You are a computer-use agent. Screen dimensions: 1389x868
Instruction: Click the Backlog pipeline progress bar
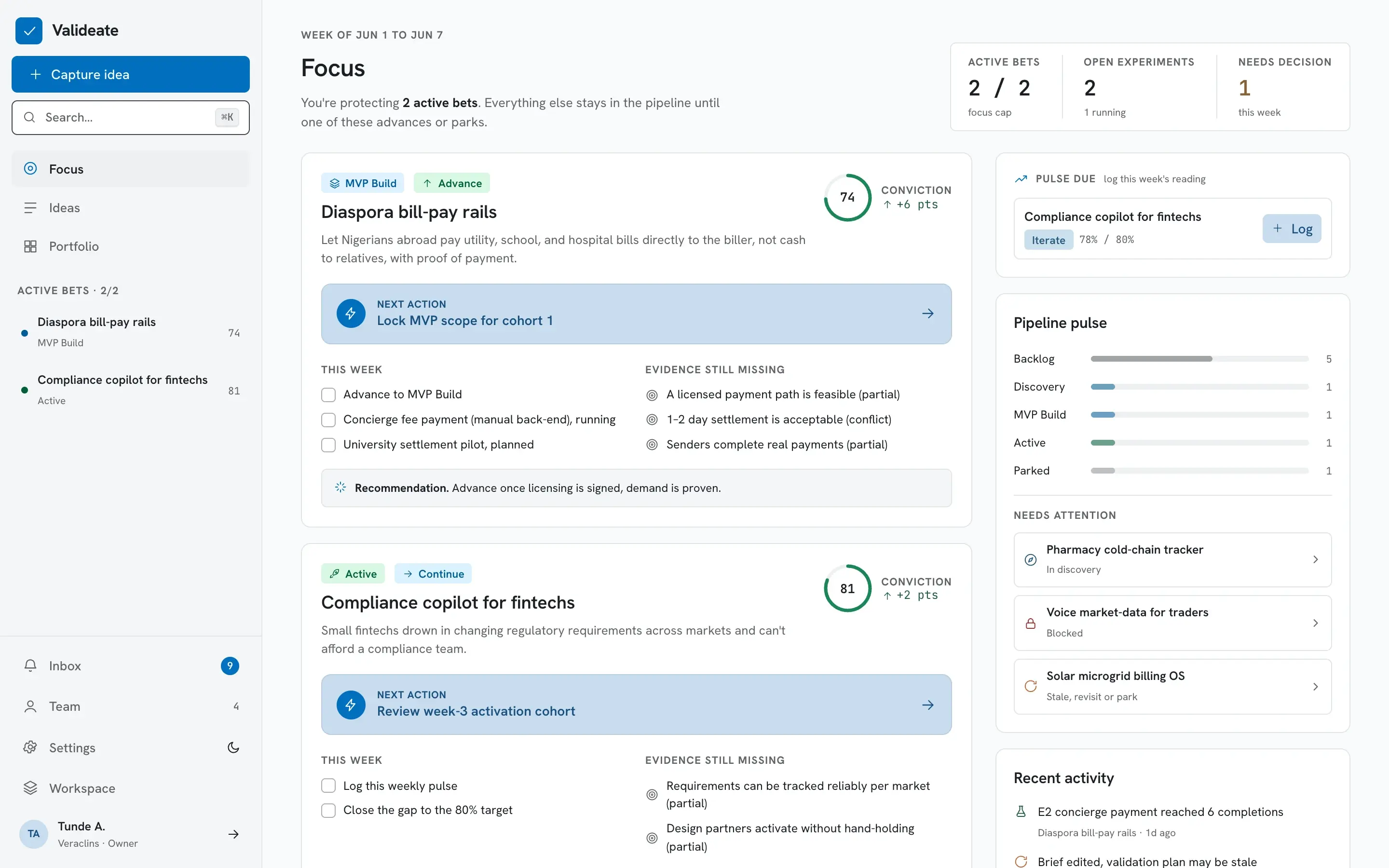(x=1199, y=359)
